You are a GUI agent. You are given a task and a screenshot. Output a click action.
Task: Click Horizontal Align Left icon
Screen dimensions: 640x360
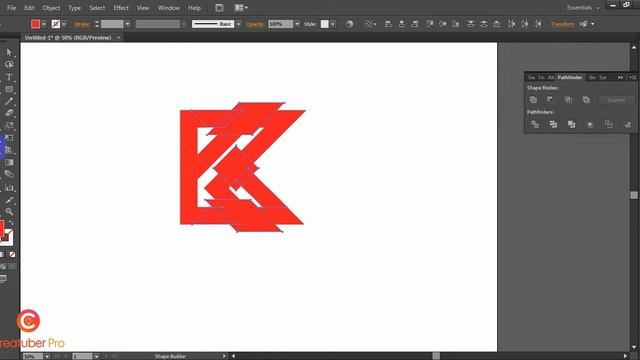click(389, 24)
